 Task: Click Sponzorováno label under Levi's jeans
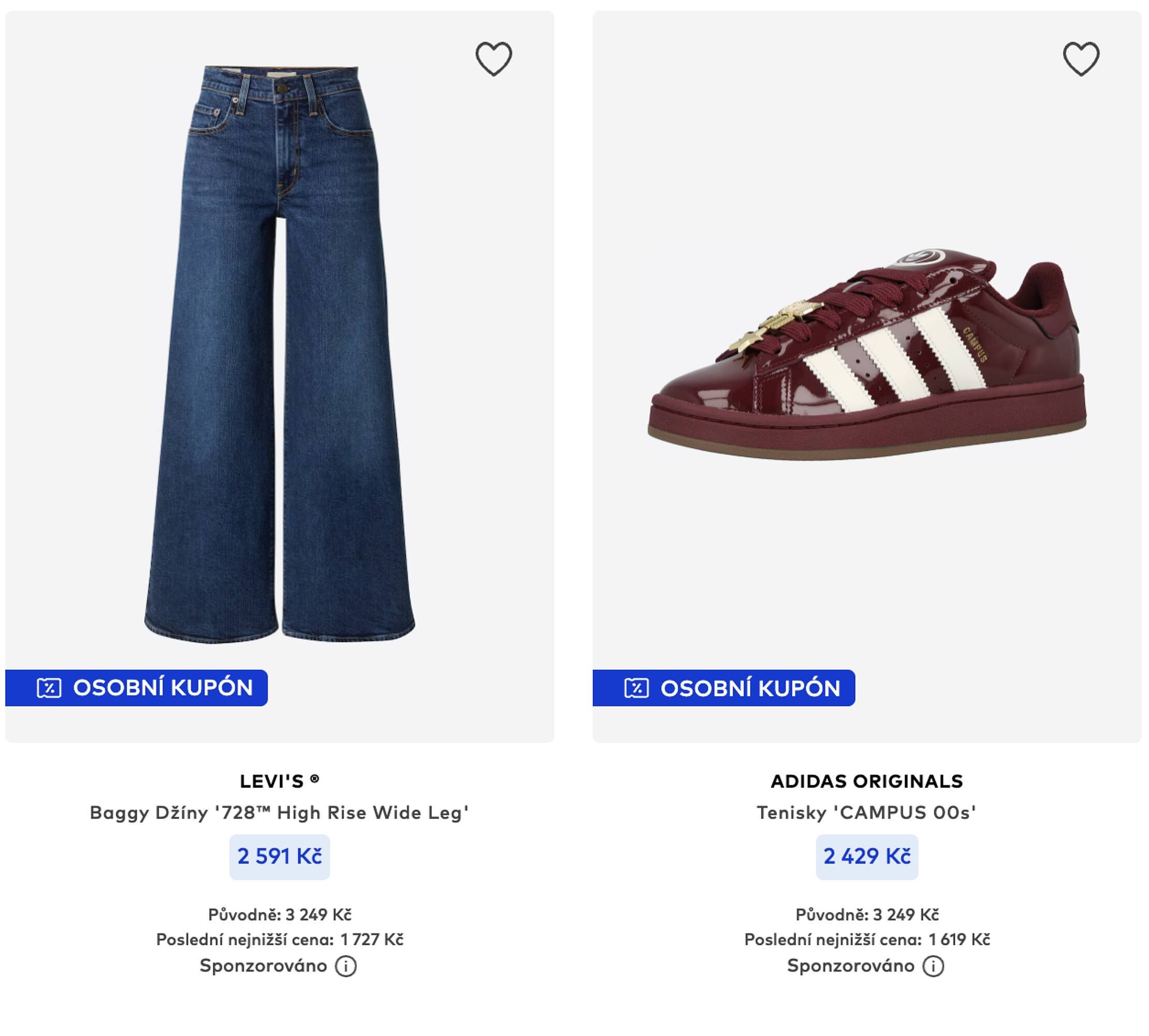point(264,966)
